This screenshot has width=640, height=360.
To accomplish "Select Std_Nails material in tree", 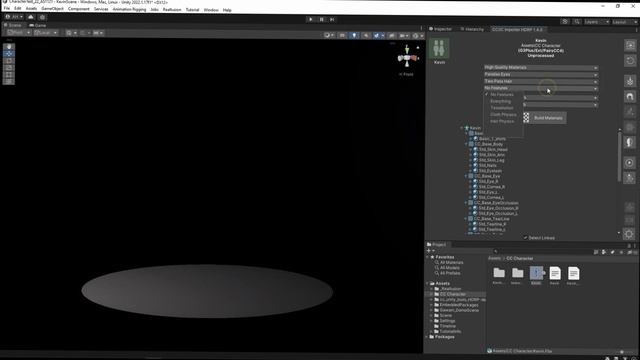I will pos(488,165).
